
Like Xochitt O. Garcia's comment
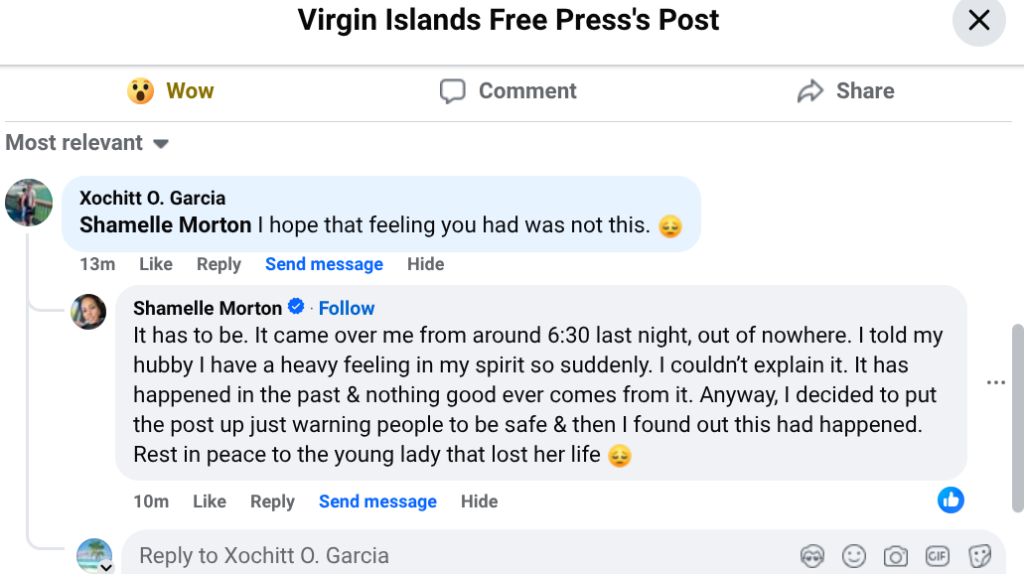tap(155, 264)
